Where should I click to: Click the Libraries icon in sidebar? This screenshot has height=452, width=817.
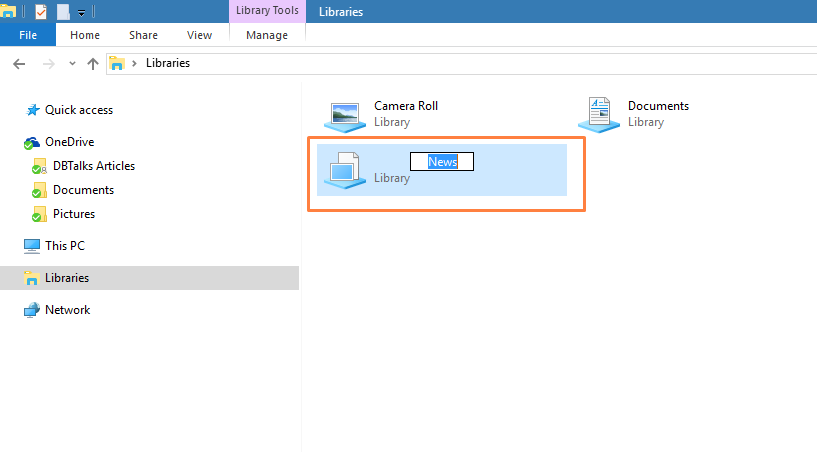tap(32, 278)
